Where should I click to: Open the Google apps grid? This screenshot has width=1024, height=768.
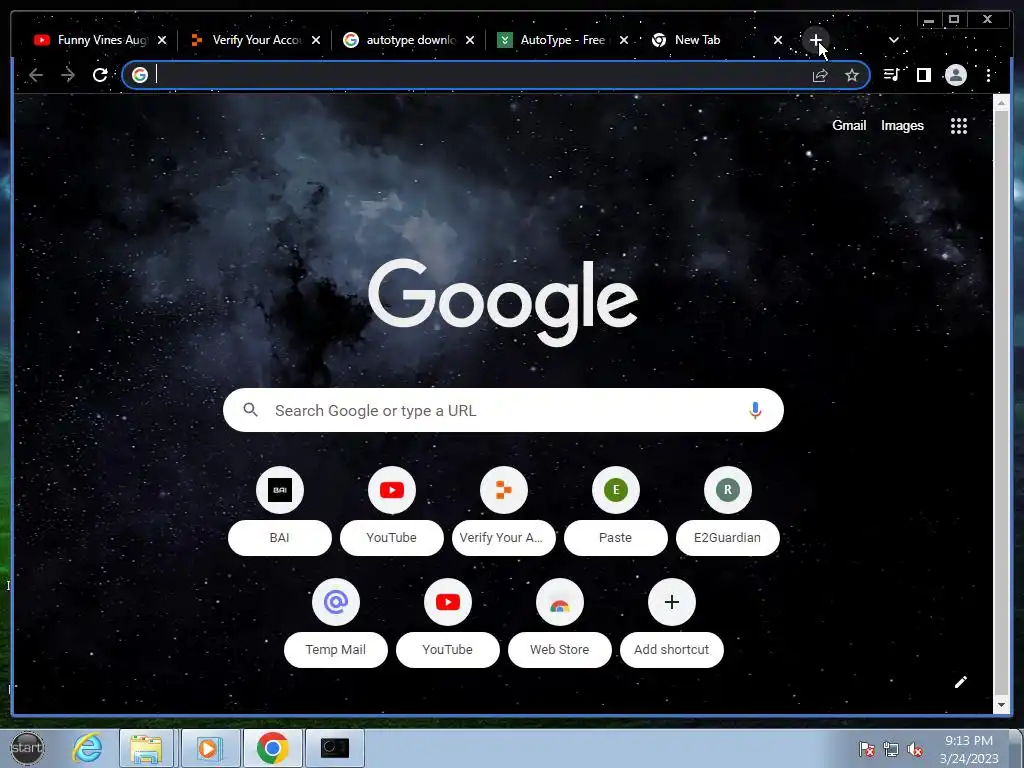[959, 126]
